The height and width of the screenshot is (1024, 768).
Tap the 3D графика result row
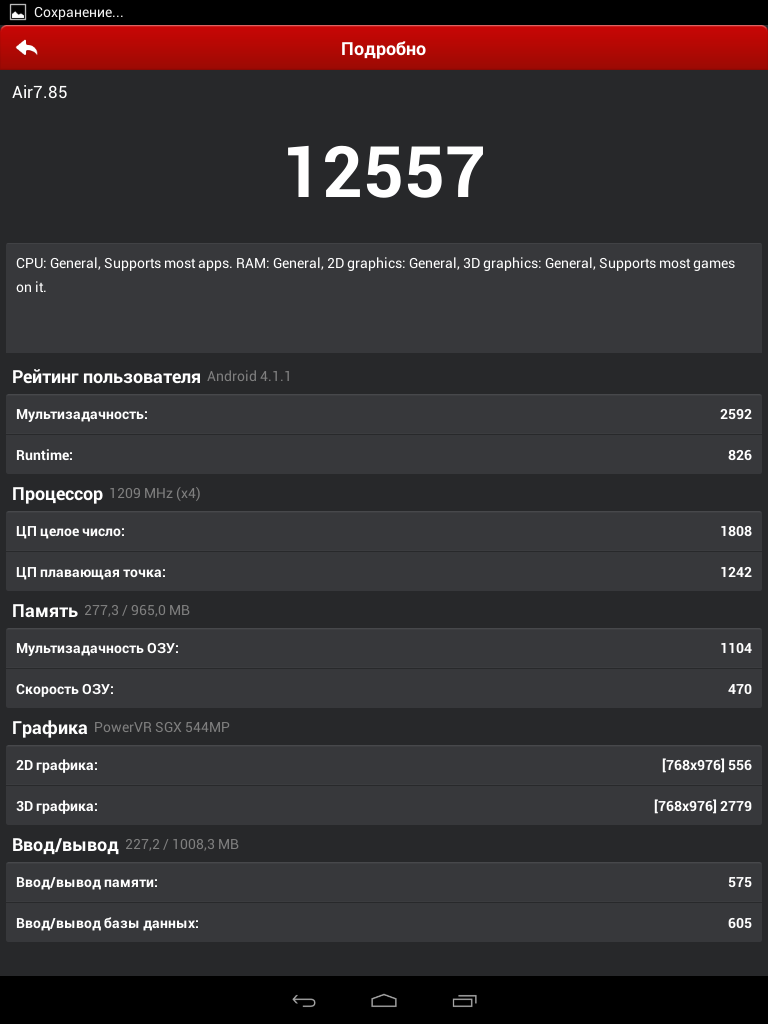384,805
